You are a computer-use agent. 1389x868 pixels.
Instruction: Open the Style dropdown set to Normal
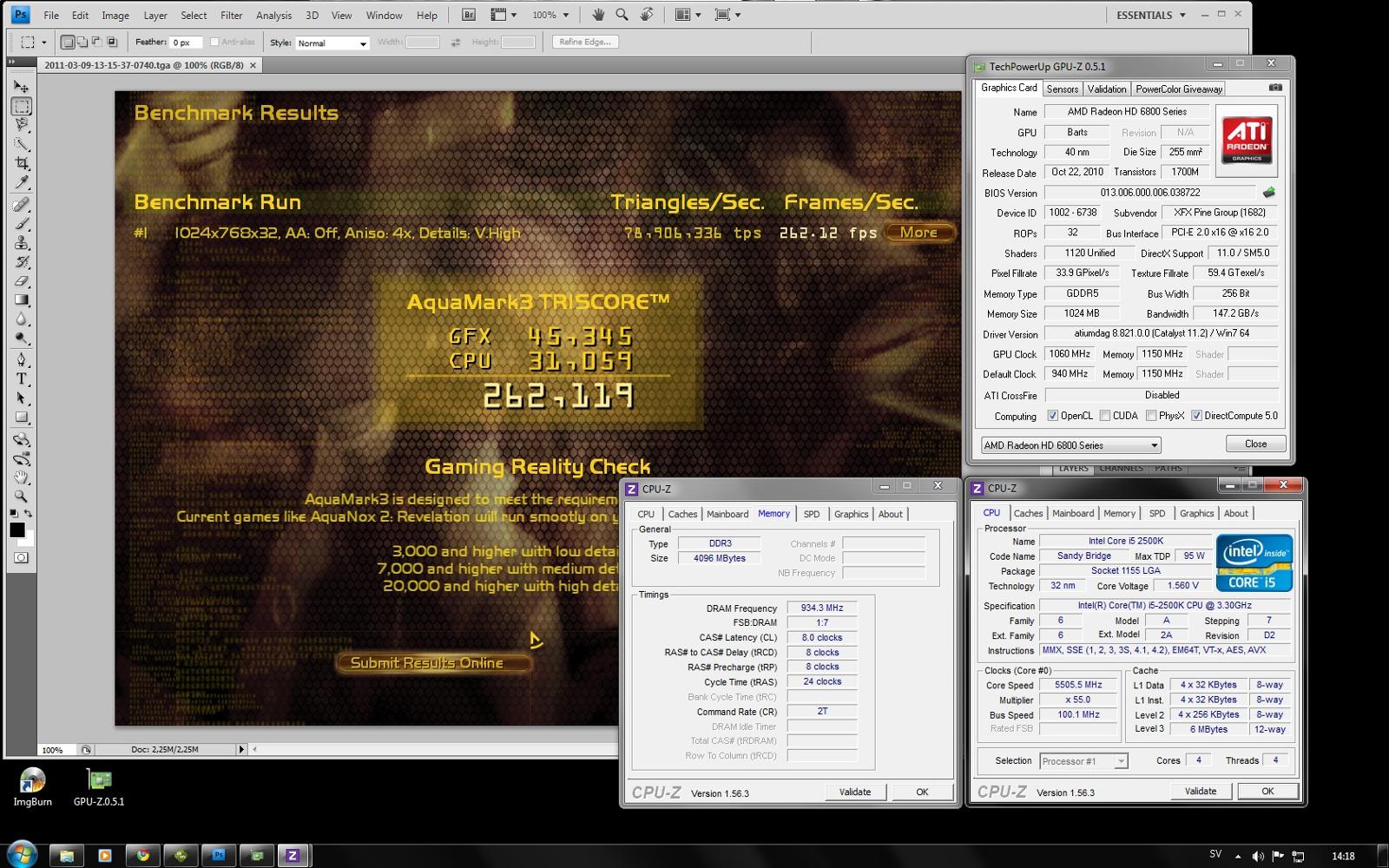pos(332,43)
